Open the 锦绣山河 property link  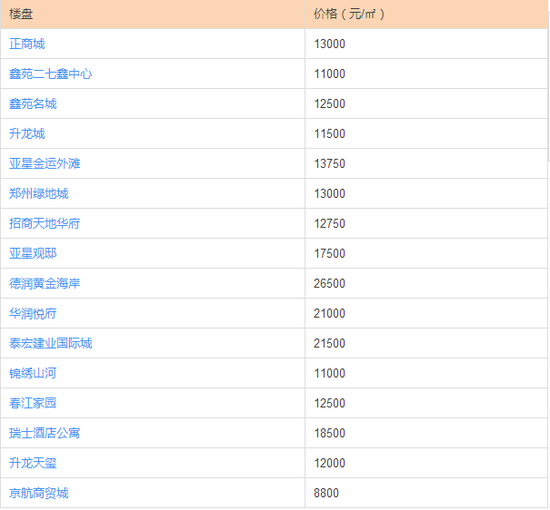[33, 373]
